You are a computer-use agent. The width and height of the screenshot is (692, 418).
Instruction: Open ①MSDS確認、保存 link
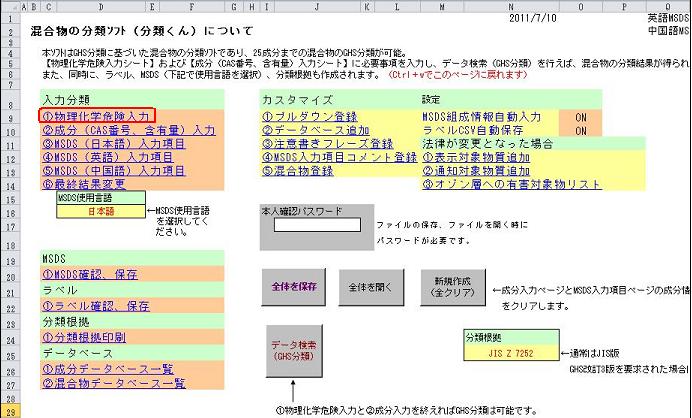coord(90,275)
